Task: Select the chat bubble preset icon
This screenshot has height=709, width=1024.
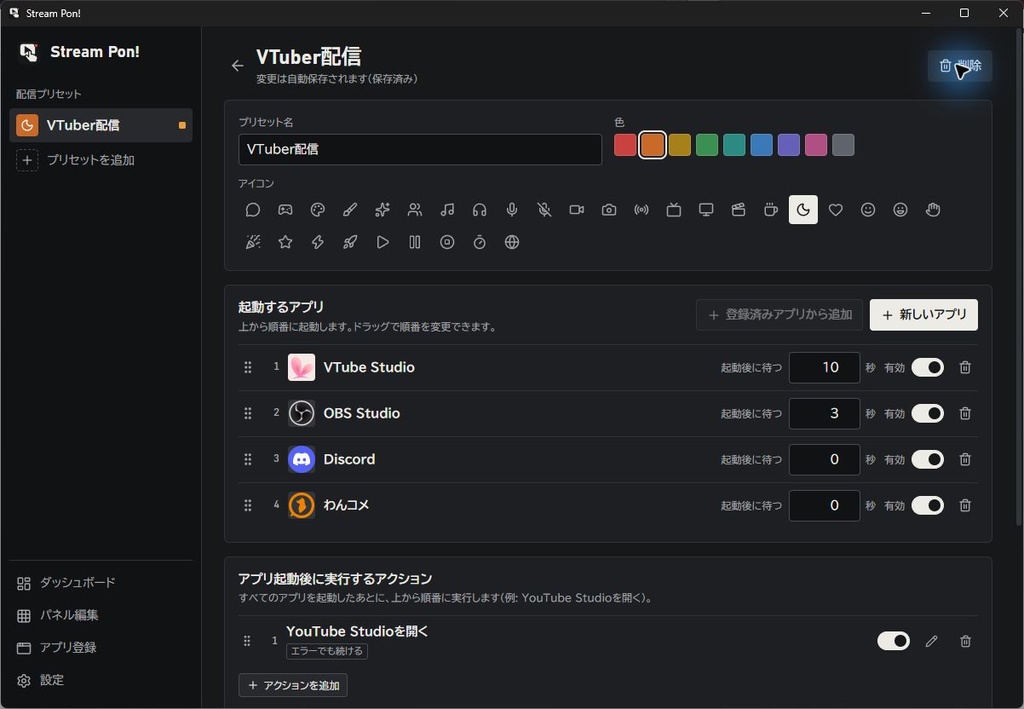Action: 253,210
